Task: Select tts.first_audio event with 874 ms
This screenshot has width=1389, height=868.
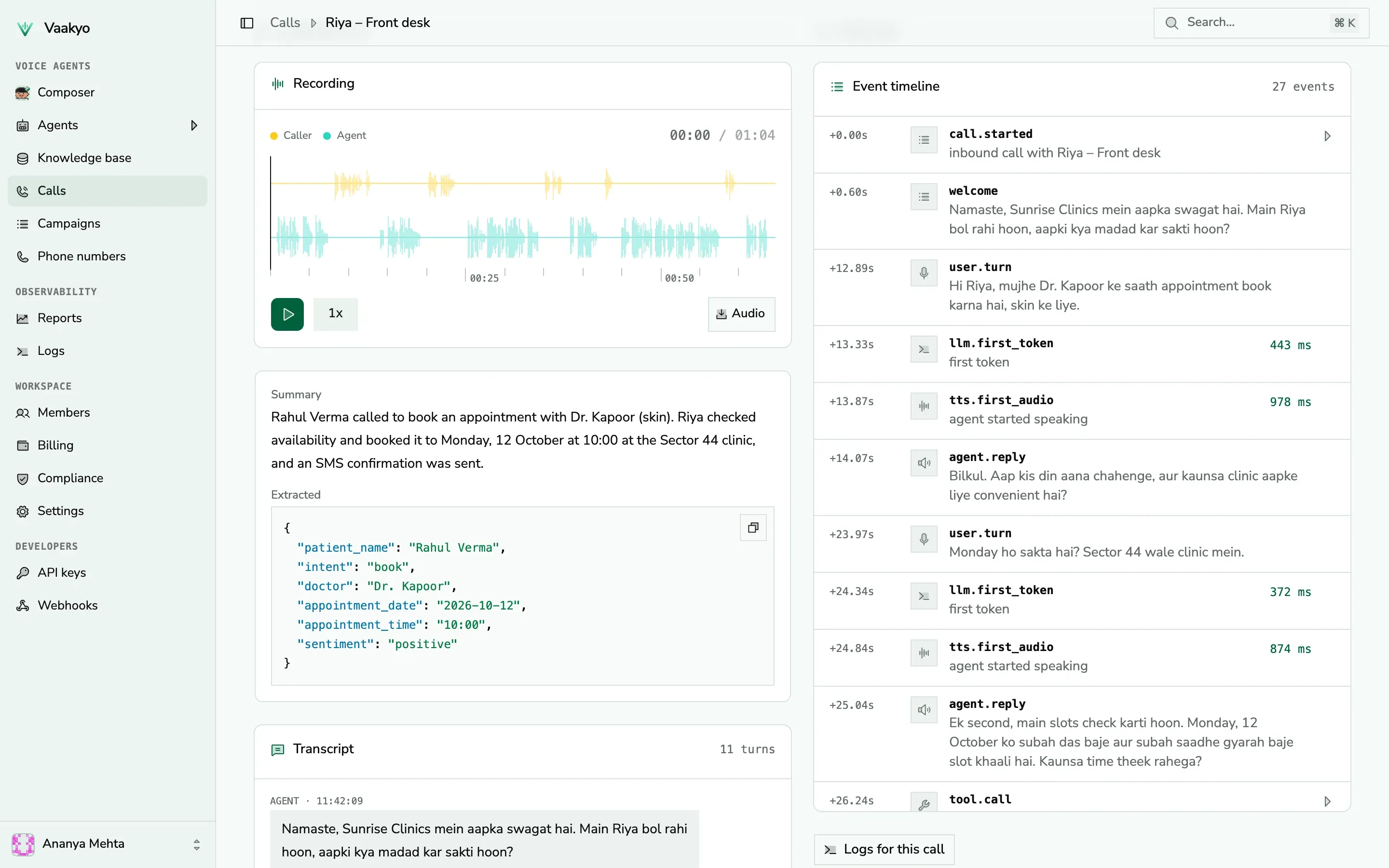Action: 1082,657
